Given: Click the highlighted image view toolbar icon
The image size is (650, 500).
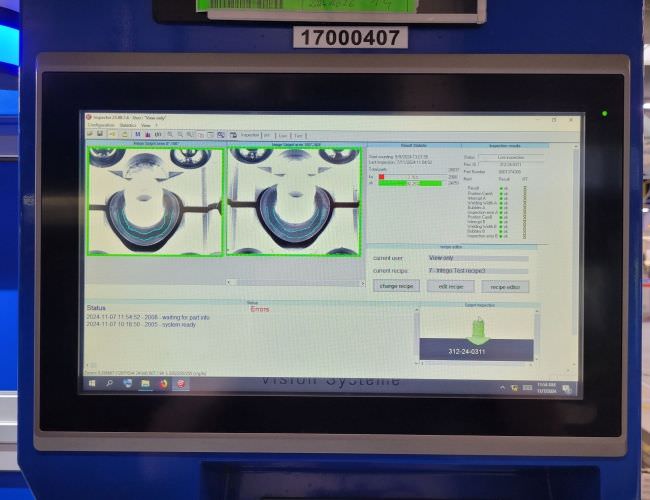Looking at the screenshot, I should point(221,135).
